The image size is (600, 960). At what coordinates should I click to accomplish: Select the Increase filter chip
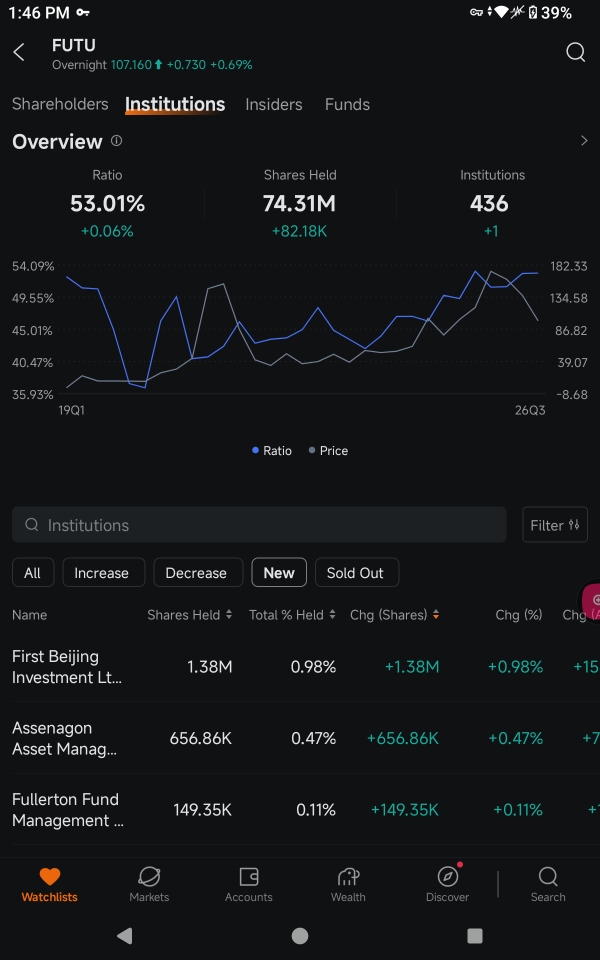pos(103,572)
